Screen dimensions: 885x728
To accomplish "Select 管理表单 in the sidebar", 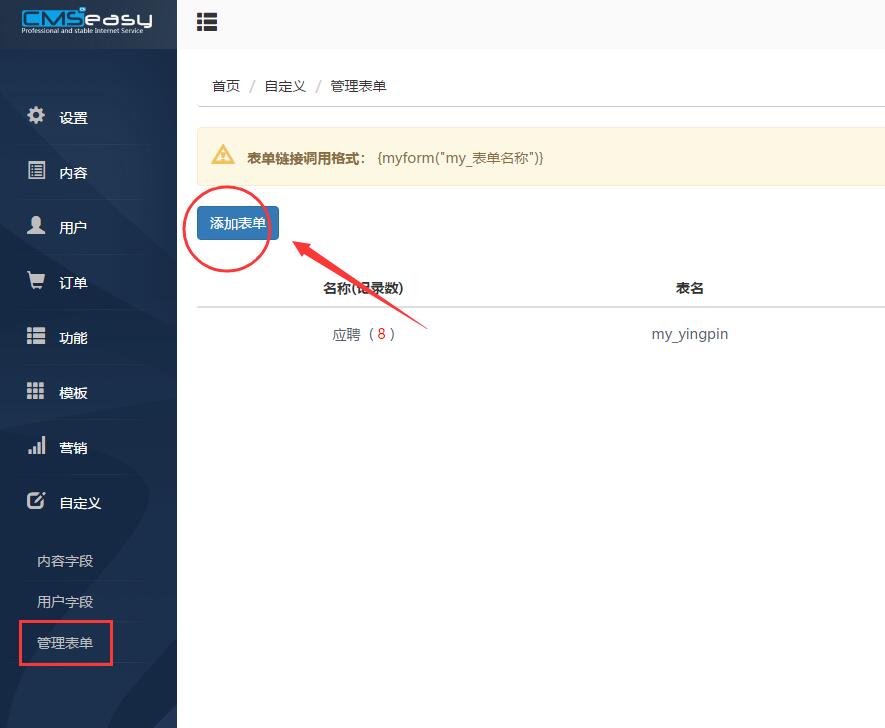I will 65,643.
